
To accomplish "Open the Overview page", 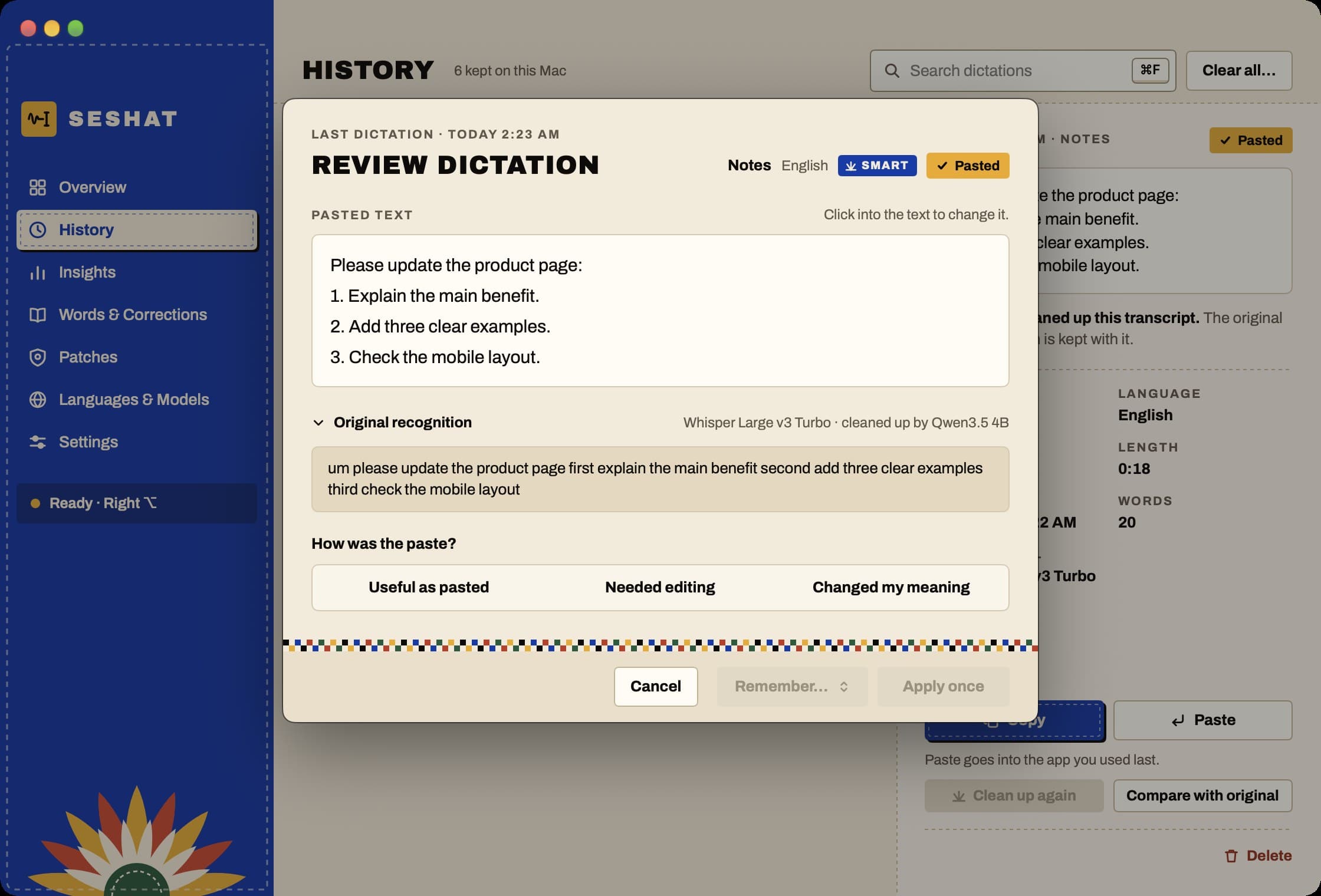I will pyautogui.click(x=137, y=187).
